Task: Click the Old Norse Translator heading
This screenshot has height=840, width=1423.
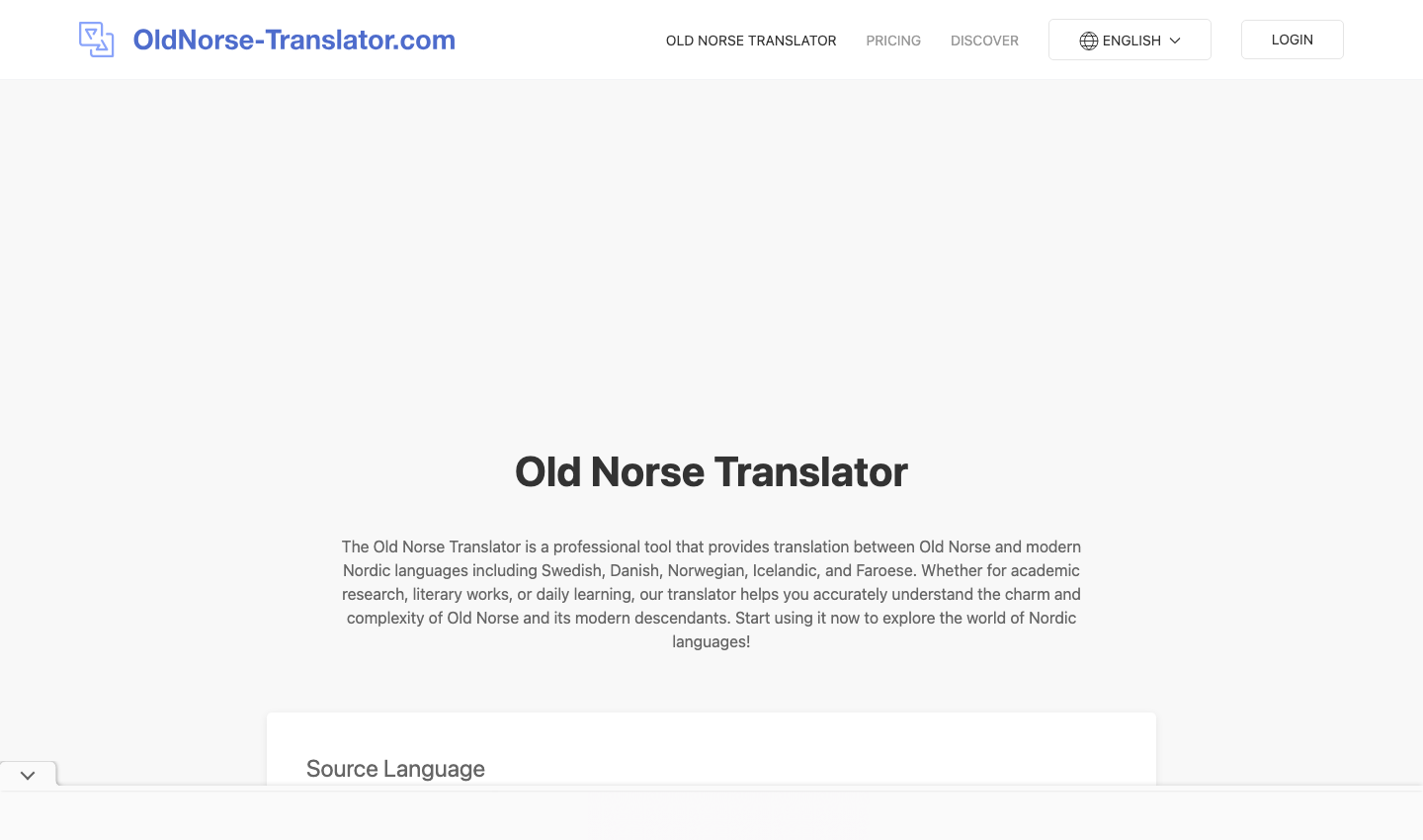Action: (x=711, y=471)
